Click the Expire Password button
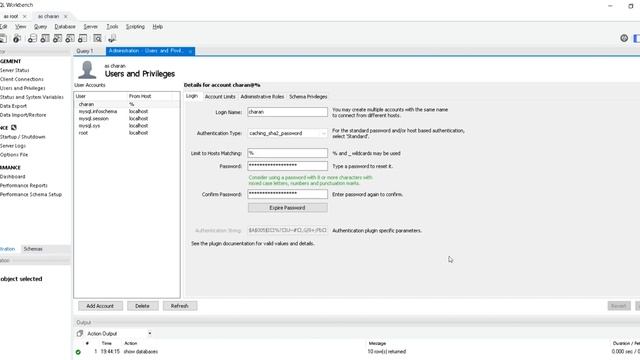 [287, 208]
